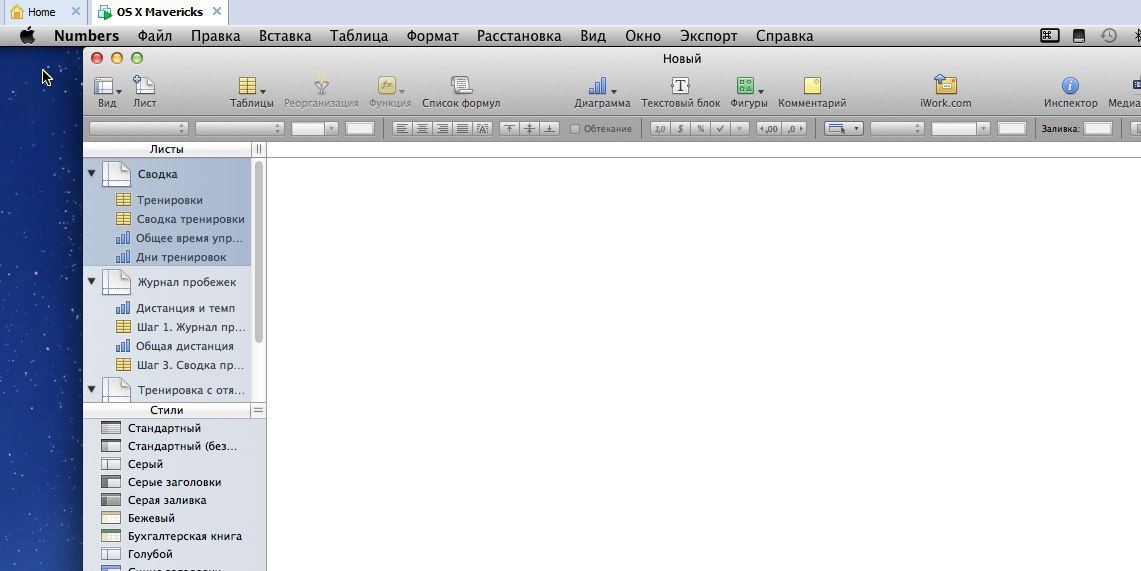Align text right in format bar
The height and width of the screenshot is (571, 1141).
coord(441,129)
